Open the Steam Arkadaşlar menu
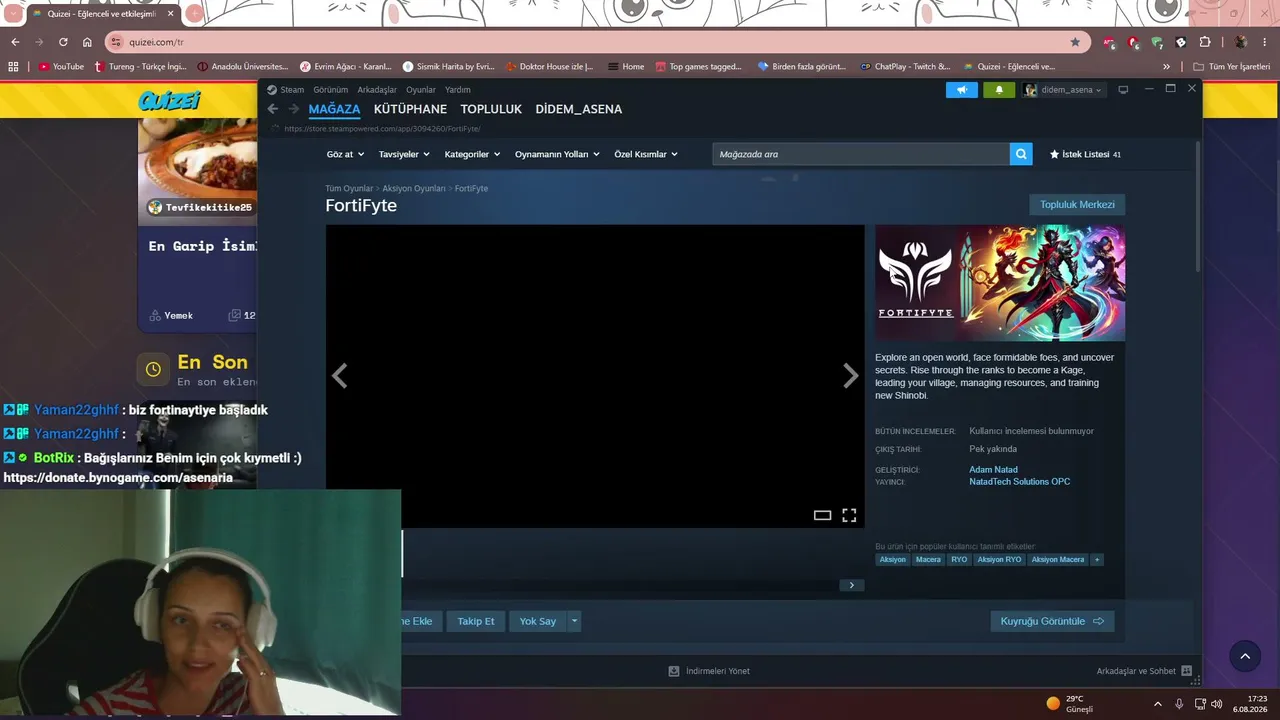This screenshot has width=1280, height=720. (x=377, y=90)
